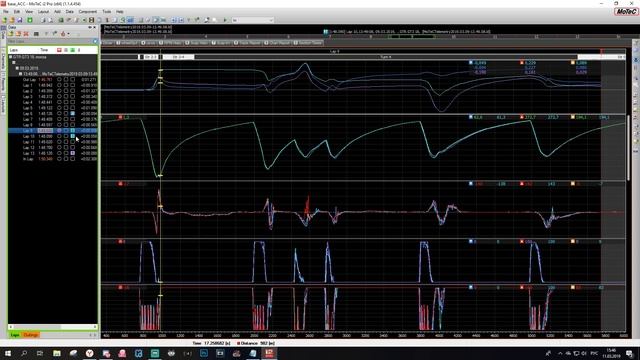Click the Laps column header
Image resolution: width=640 pixels, height=360 pixels.
point(14,50)
